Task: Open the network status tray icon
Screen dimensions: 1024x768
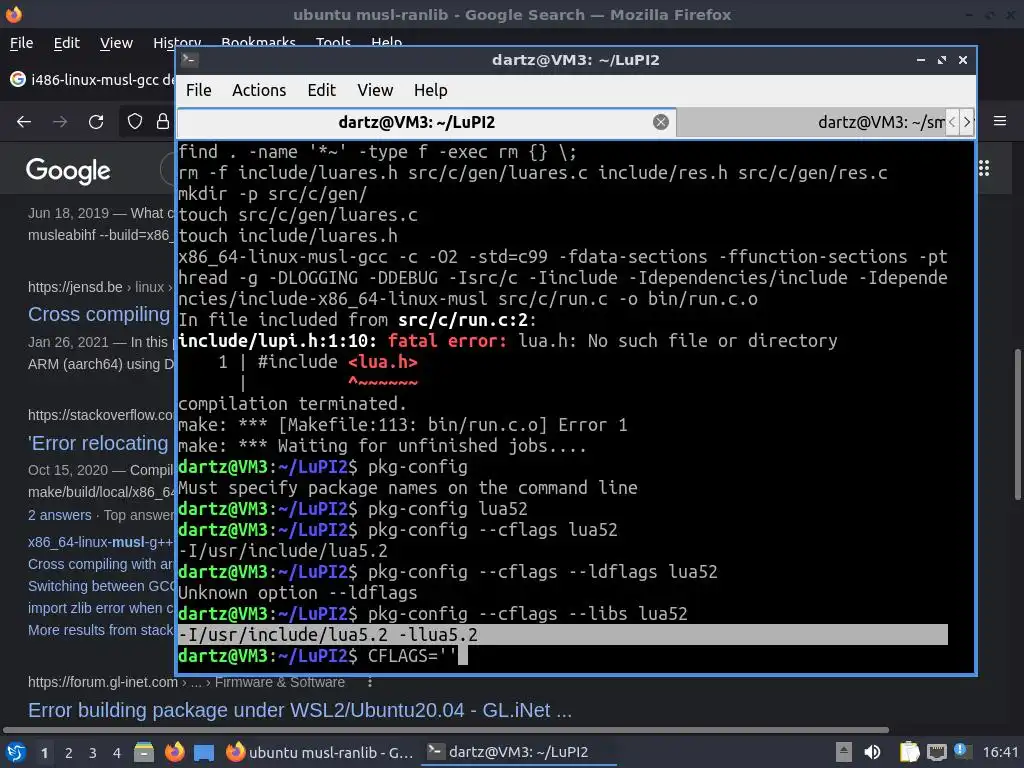Action: (936, 752)
